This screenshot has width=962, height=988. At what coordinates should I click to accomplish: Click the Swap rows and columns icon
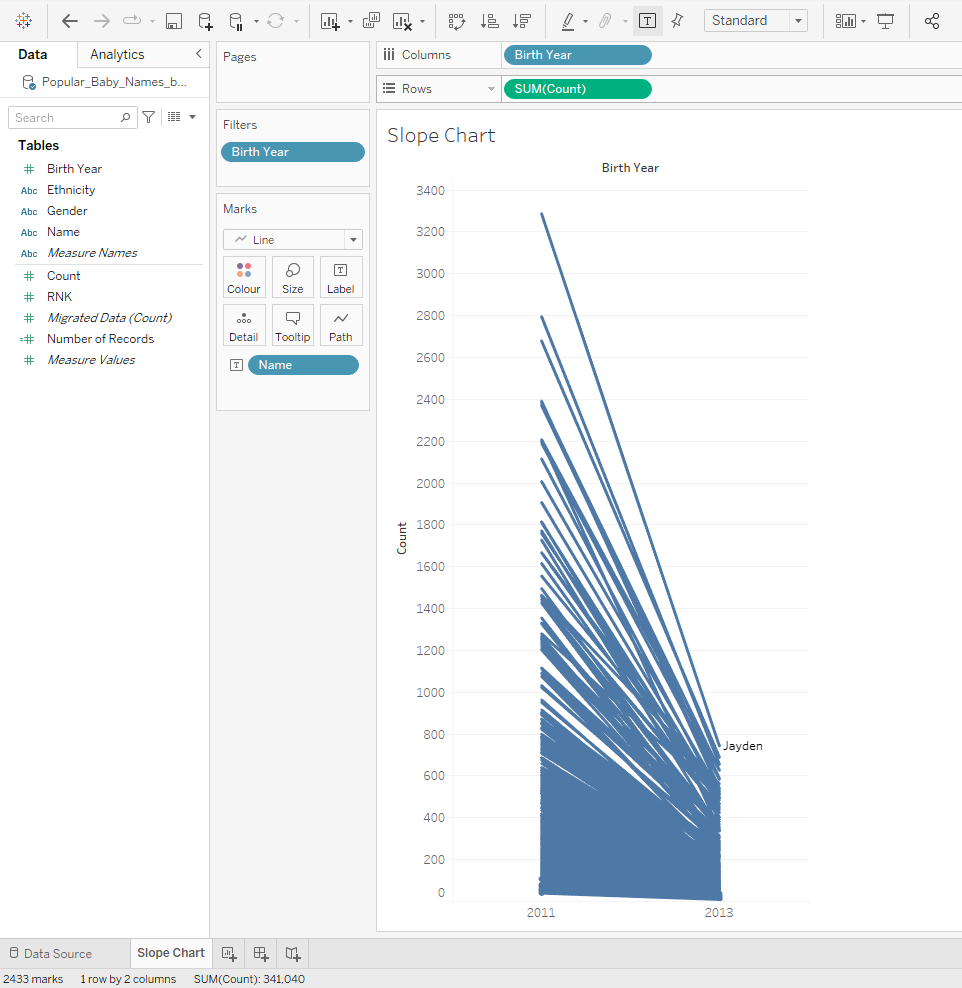coord(457,21)
